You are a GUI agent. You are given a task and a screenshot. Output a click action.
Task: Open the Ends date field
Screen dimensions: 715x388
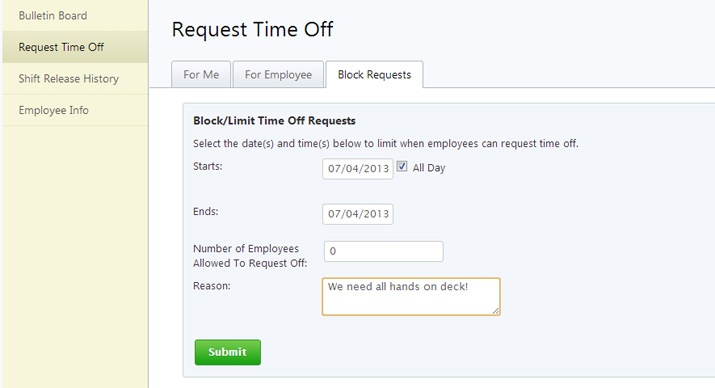[358, 214]
